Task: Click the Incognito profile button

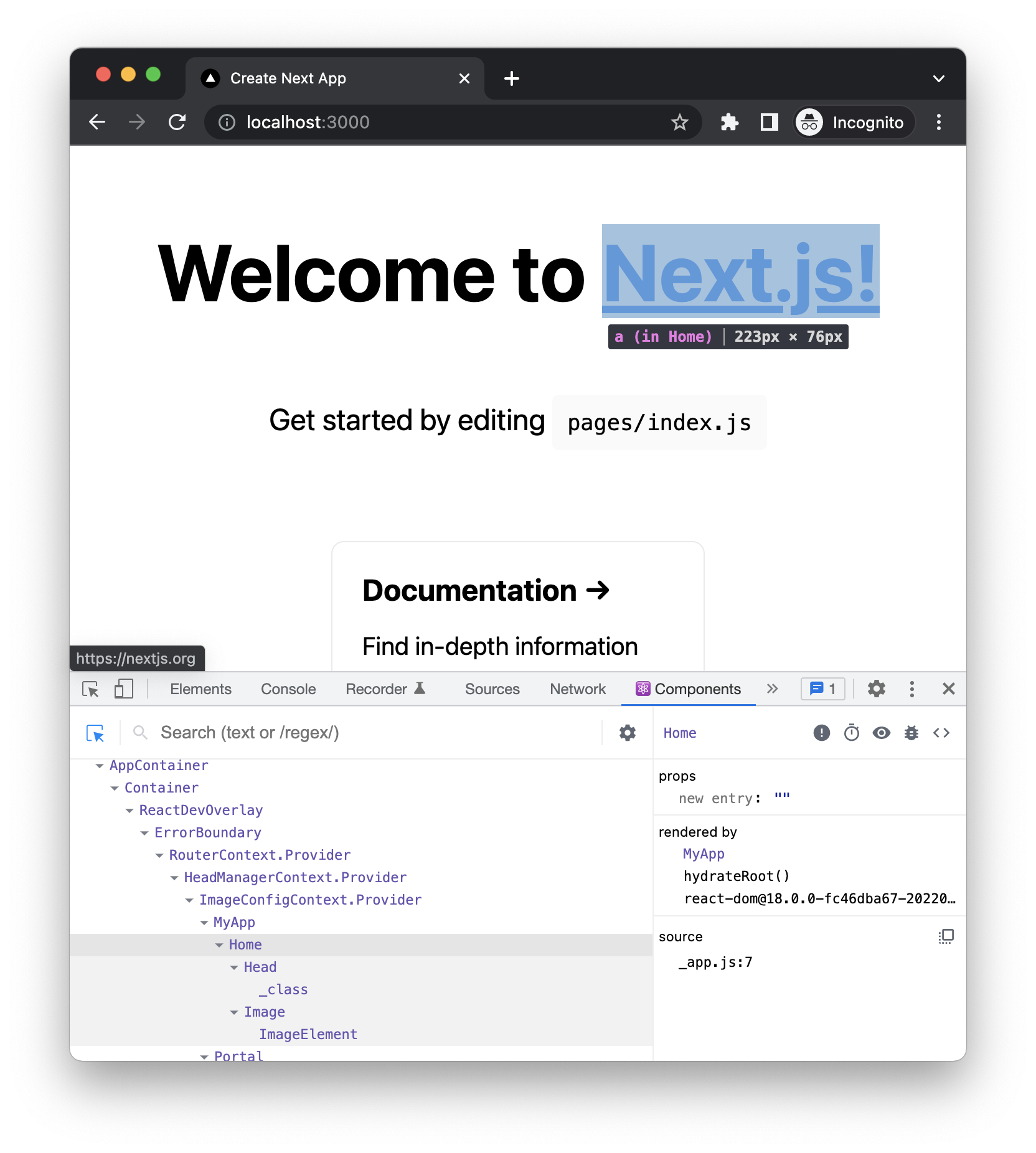Action: pos(854,122)
